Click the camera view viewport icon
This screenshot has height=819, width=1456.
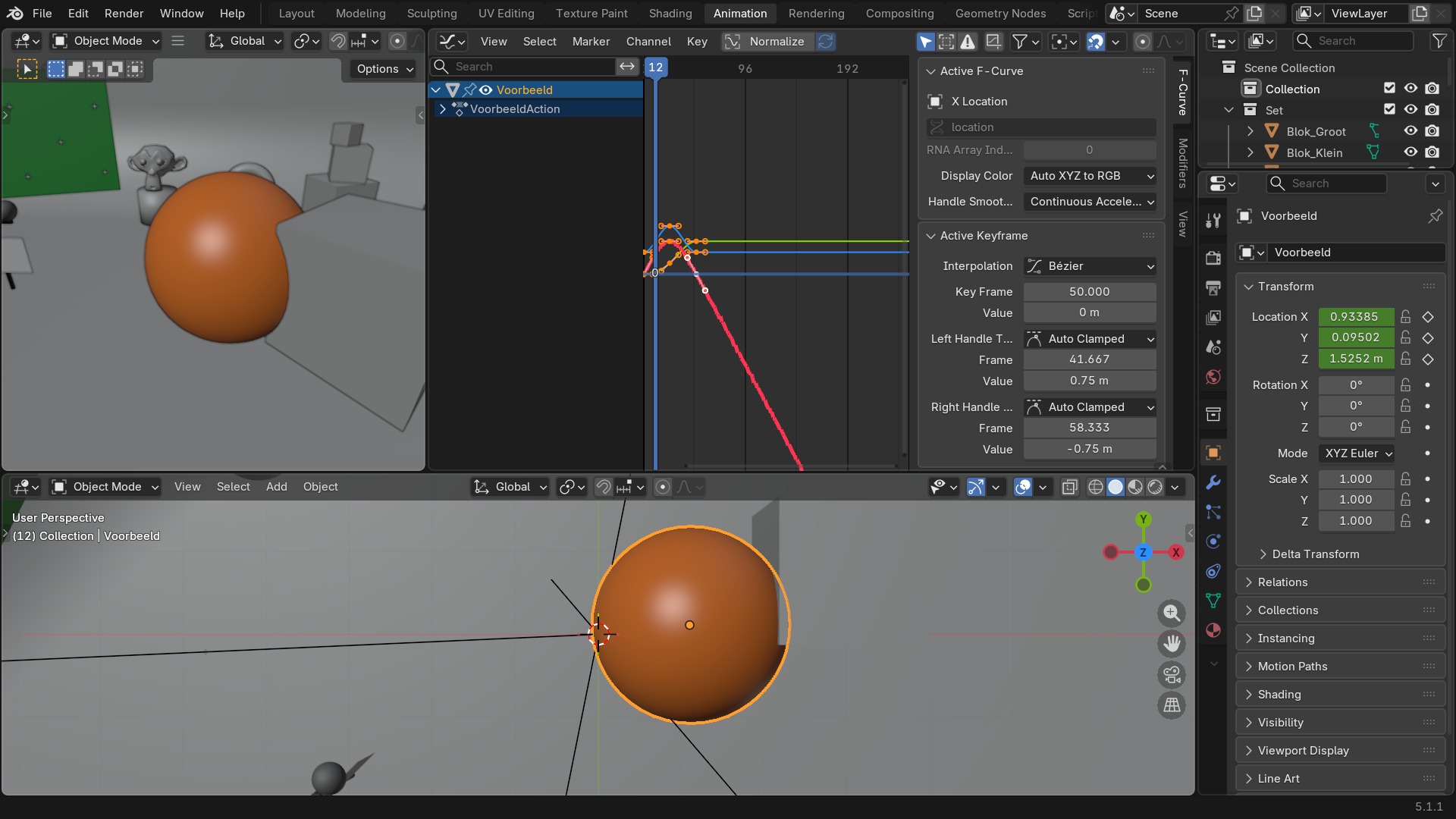click(x=1172, y=674)
